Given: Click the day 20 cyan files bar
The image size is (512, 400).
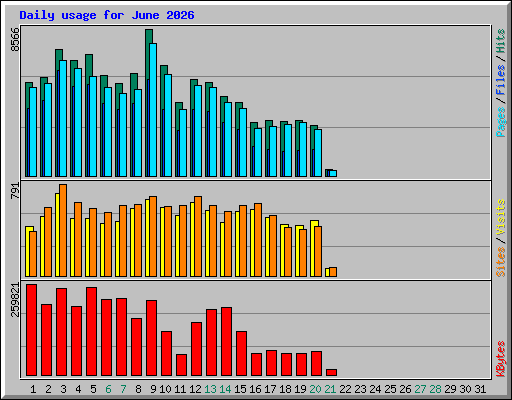Looking at the screenshot, I should (318, 153).
